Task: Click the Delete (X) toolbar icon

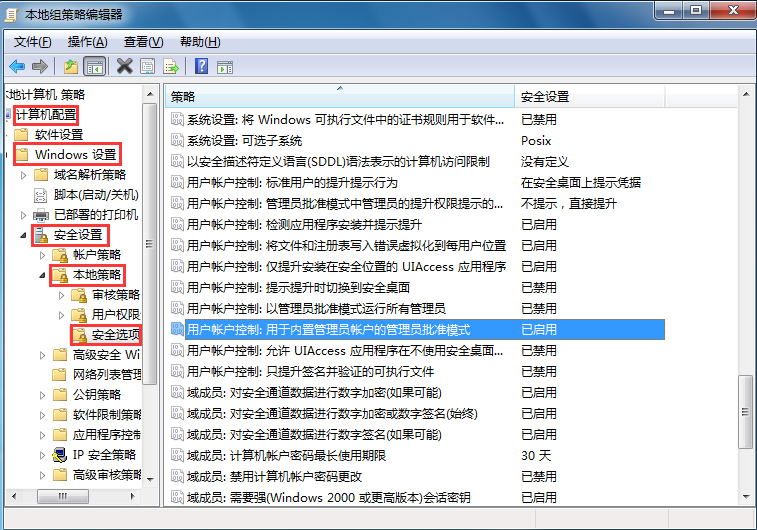Action: pos(125,66)
